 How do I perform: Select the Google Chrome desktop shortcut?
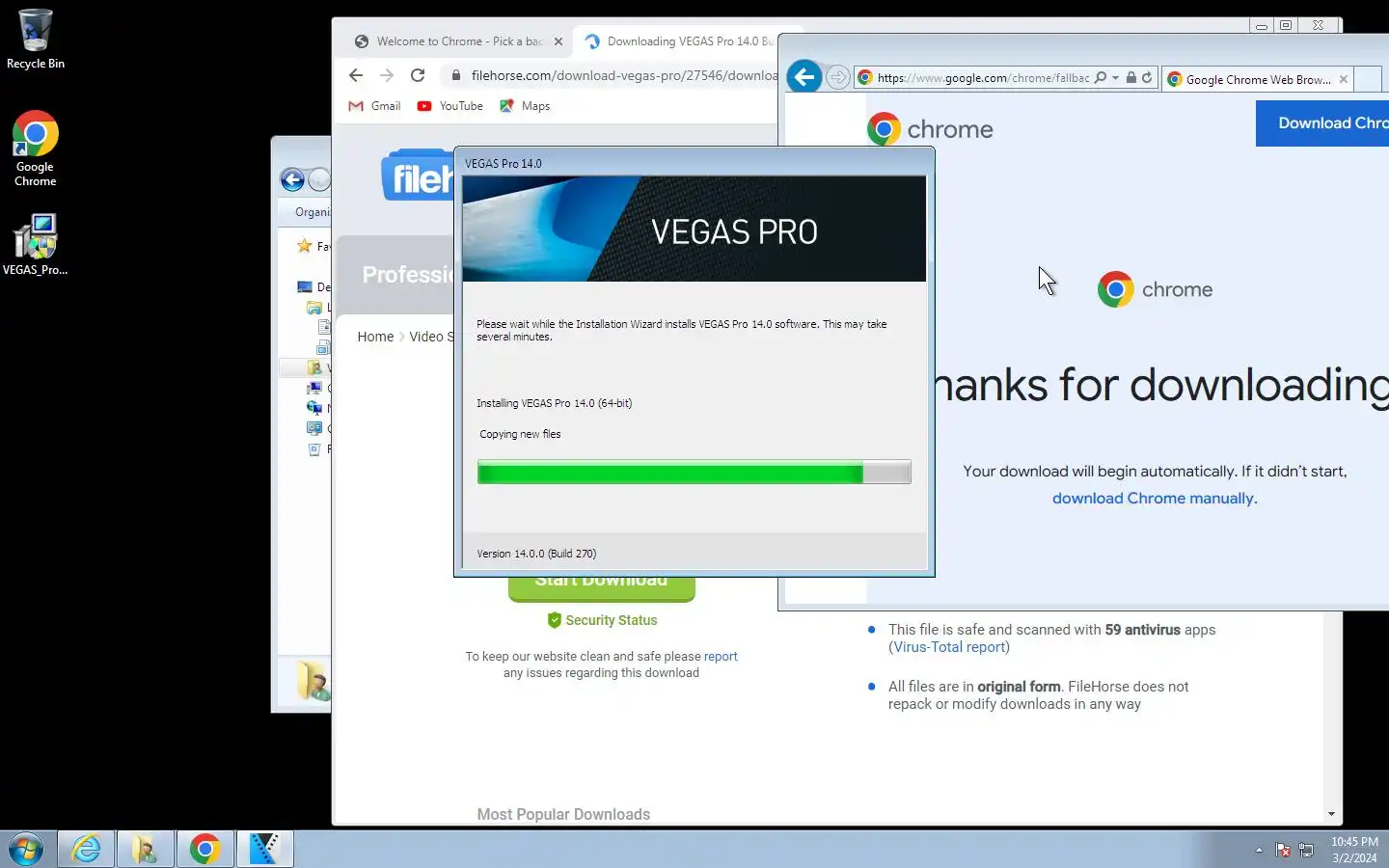pos(35,148)
